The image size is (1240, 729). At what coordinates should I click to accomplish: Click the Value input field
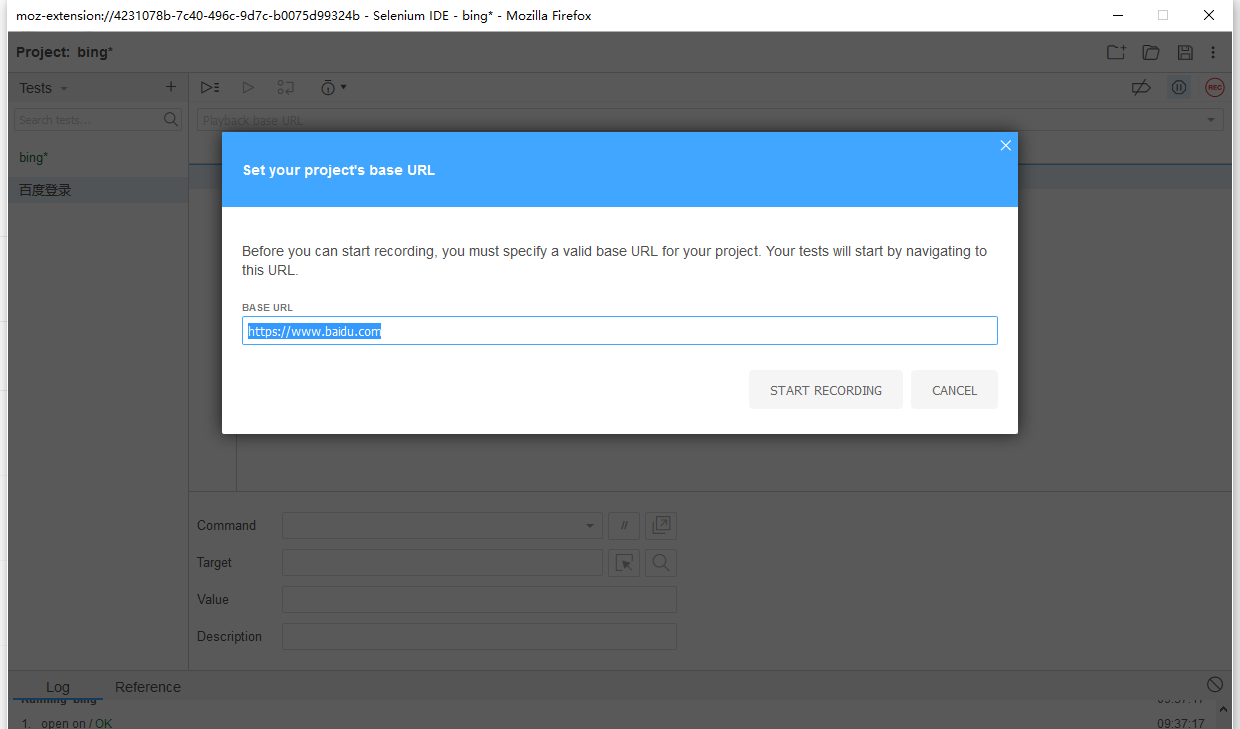click(479, 600)
